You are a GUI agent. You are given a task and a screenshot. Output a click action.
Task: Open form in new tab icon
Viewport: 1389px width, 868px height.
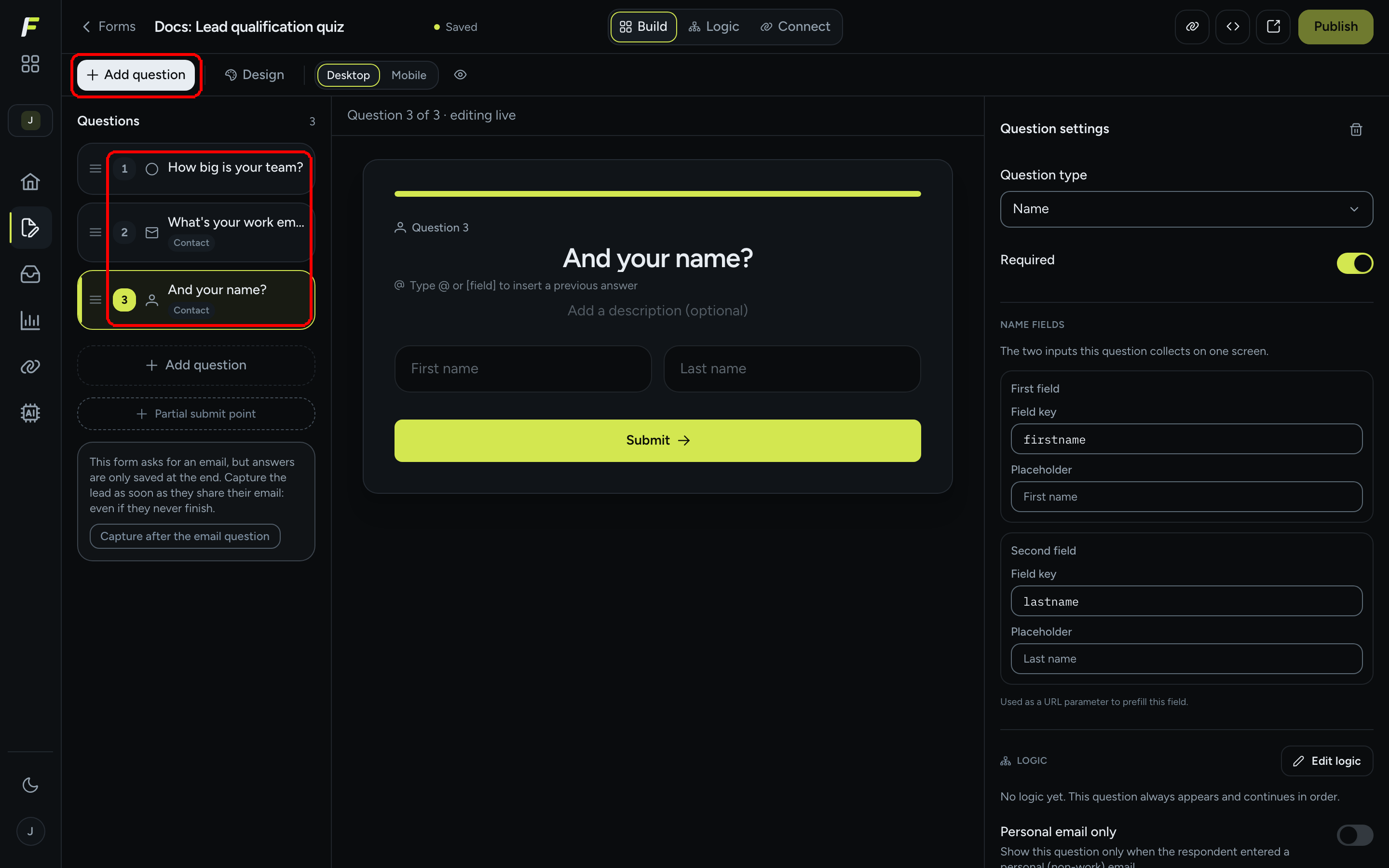(x=1273, y=27)
